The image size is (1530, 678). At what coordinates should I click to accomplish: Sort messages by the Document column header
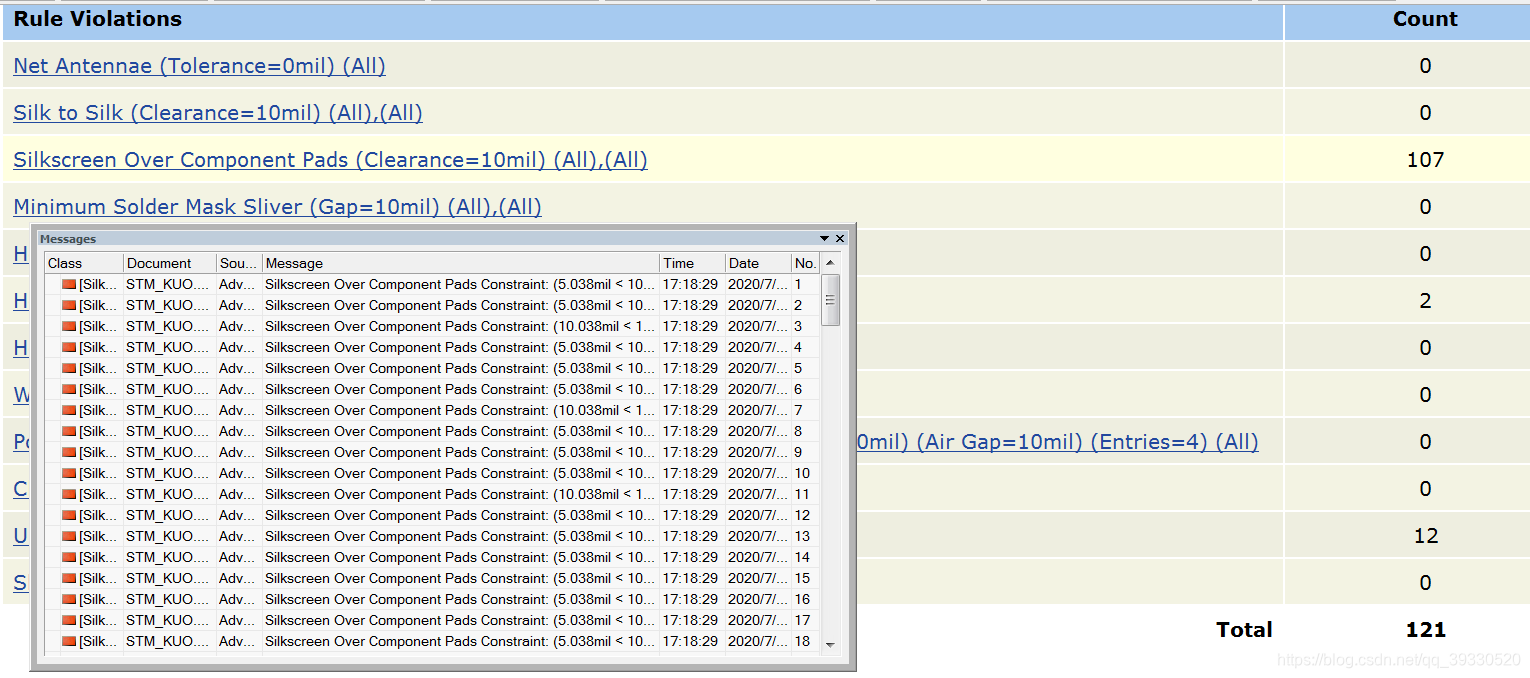click(169, 263)
